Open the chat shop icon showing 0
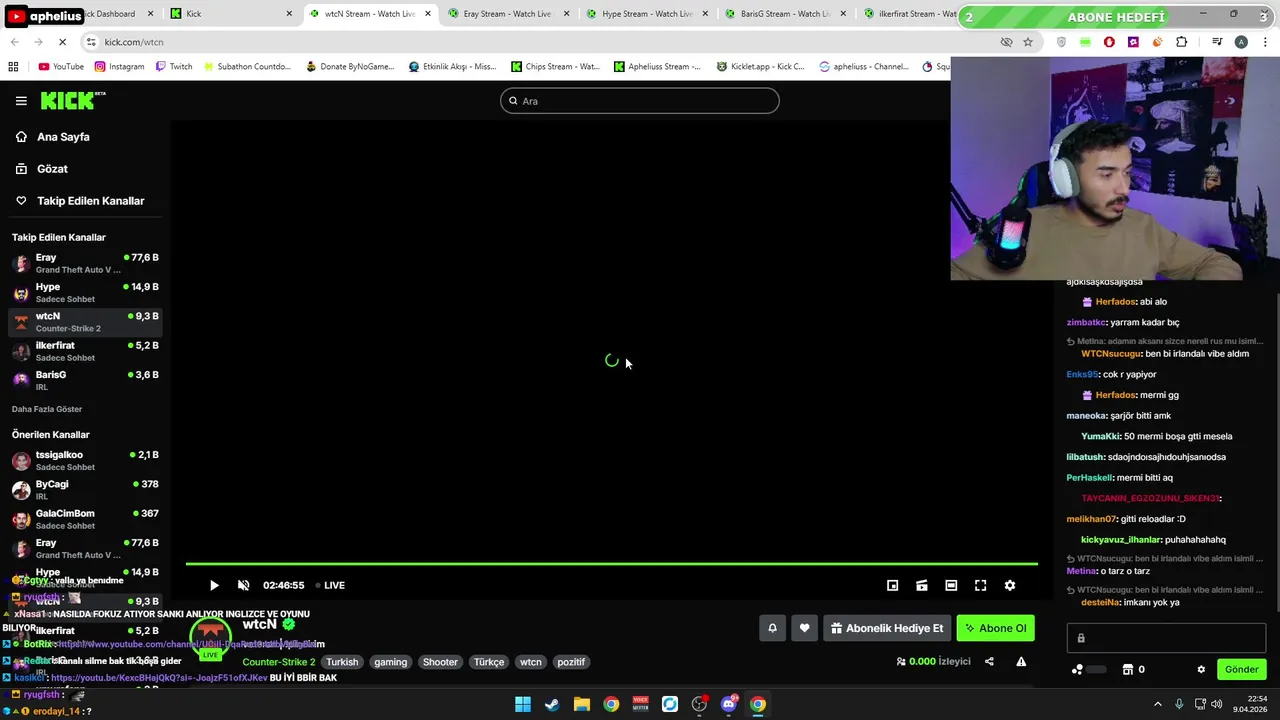This screenshot has width=1280, height=720. coord(1133,670)
